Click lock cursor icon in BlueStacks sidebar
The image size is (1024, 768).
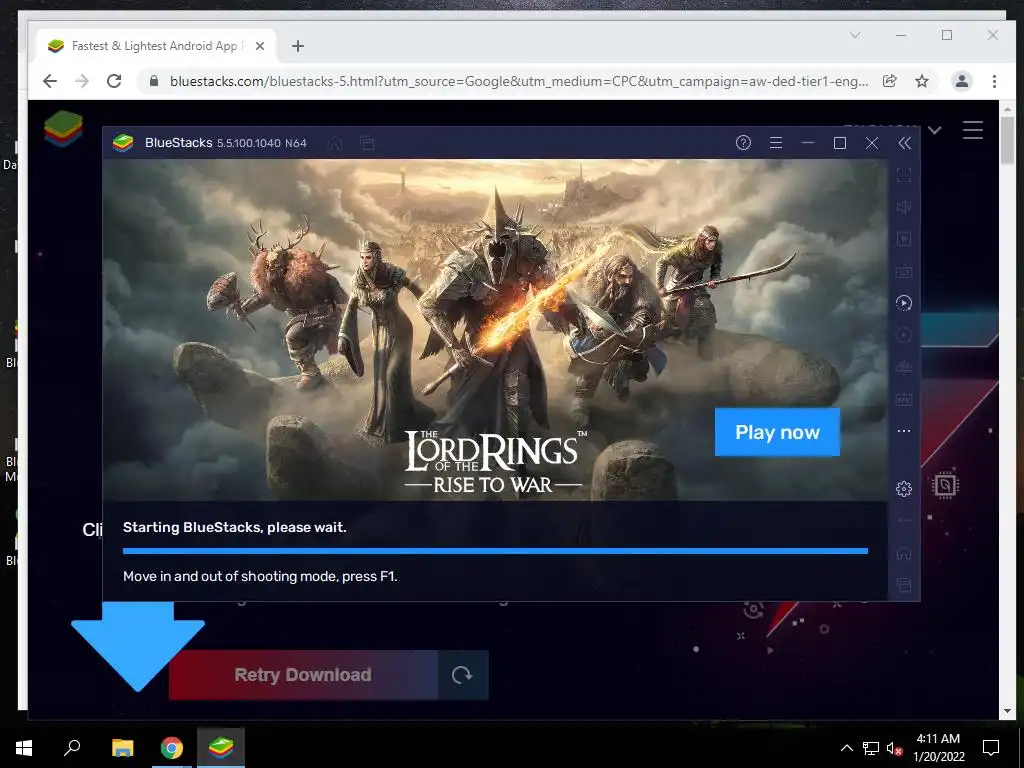904,239
